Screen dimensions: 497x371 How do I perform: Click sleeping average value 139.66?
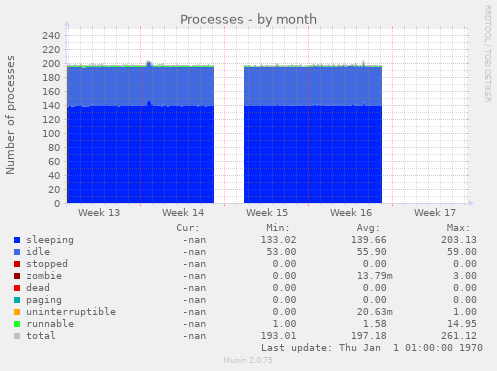point(369,240)
